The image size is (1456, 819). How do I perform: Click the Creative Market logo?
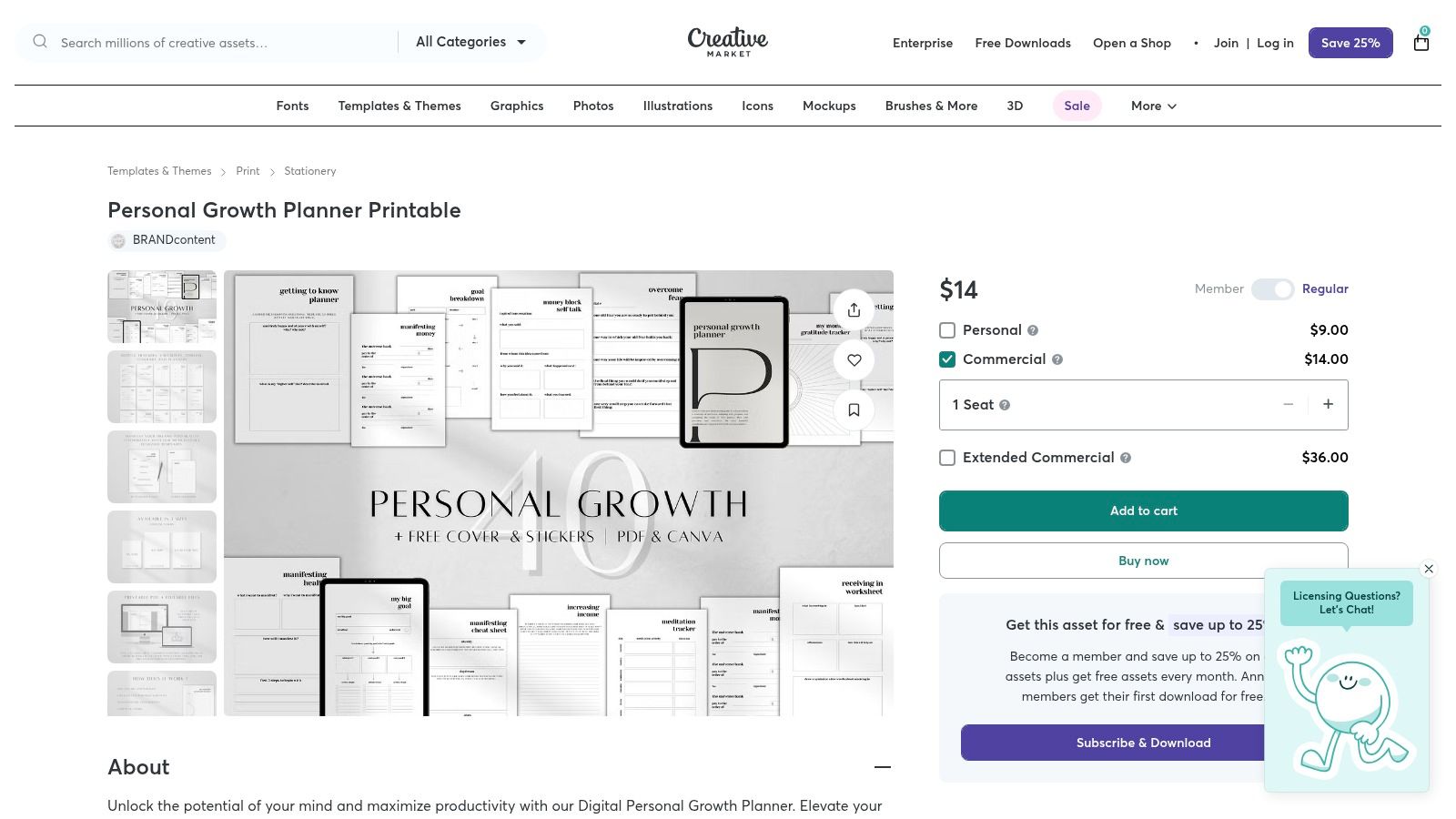click(726, 42)
